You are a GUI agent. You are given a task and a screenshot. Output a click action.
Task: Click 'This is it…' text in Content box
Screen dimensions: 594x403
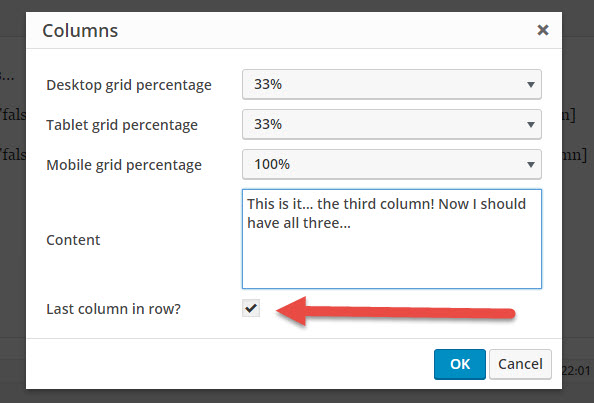tap(280, 204)
